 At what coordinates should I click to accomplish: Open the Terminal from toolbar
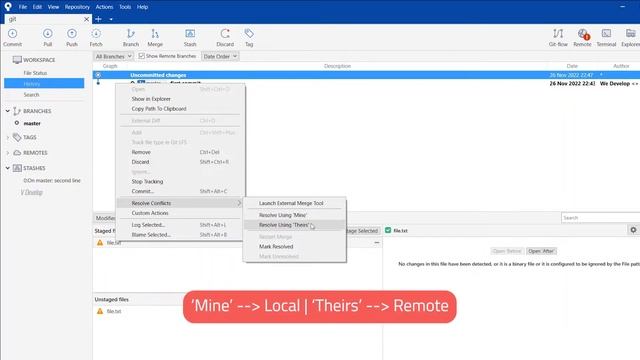pyautogui.click(x=606, y=37)
